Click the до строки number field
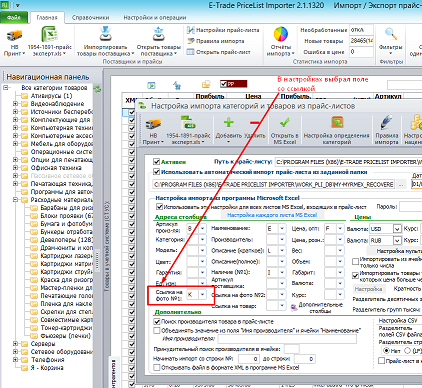 [x=305, y=359]
